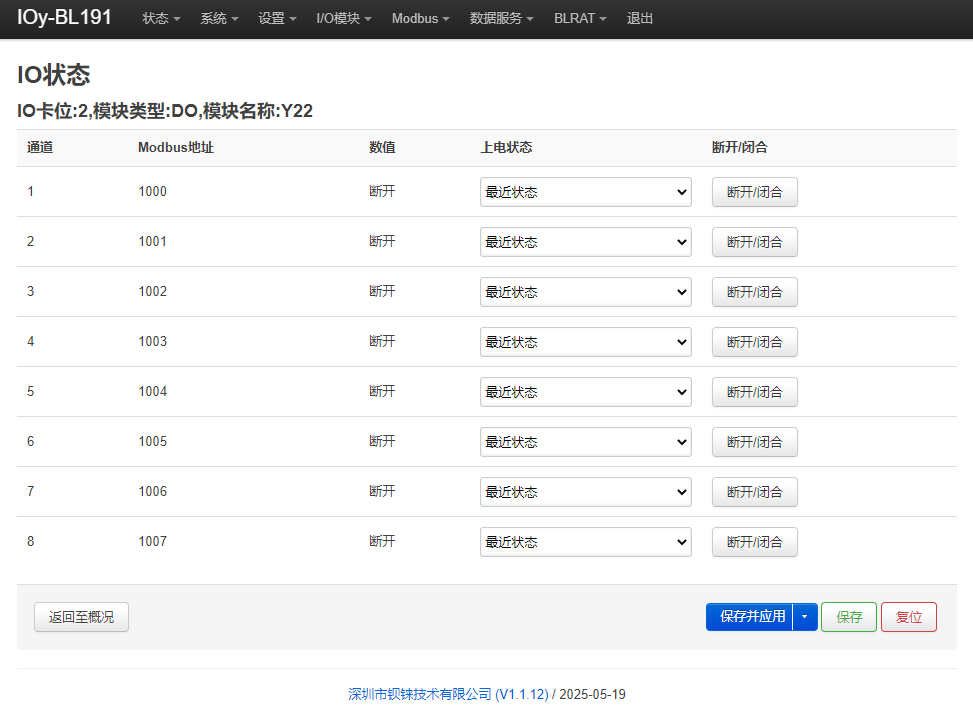The height and width of the screenshot is (712, 973).
Task: Click 退出 to log out
Action: [x=640, y=19]
